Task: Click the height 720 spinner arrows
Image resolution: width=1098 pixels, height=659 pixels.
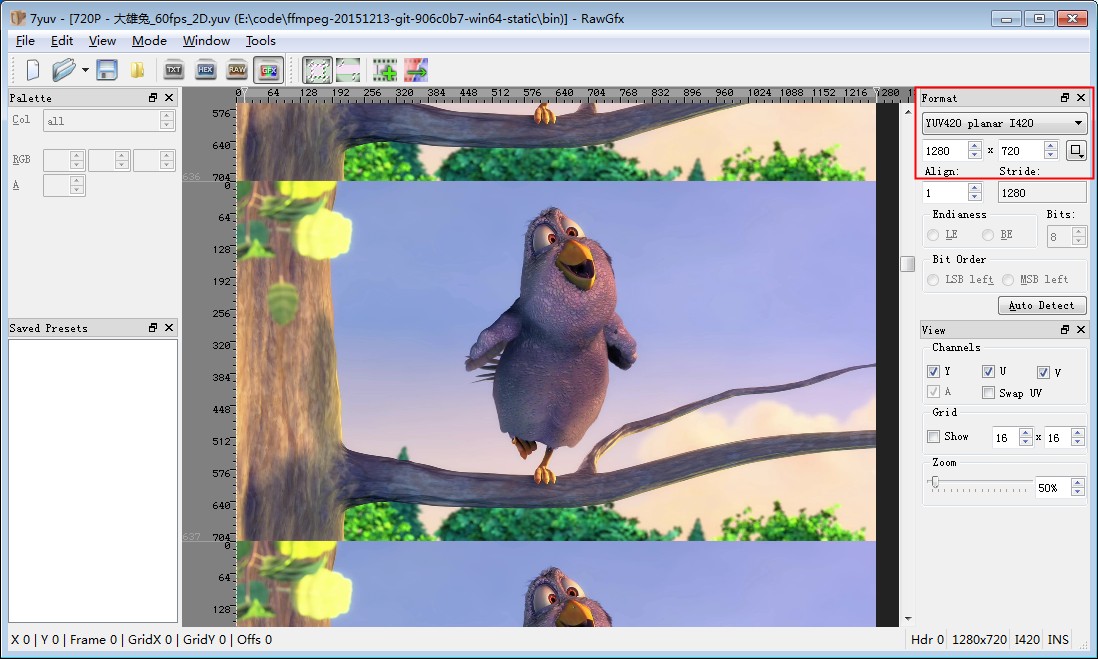Action: 1050,151
